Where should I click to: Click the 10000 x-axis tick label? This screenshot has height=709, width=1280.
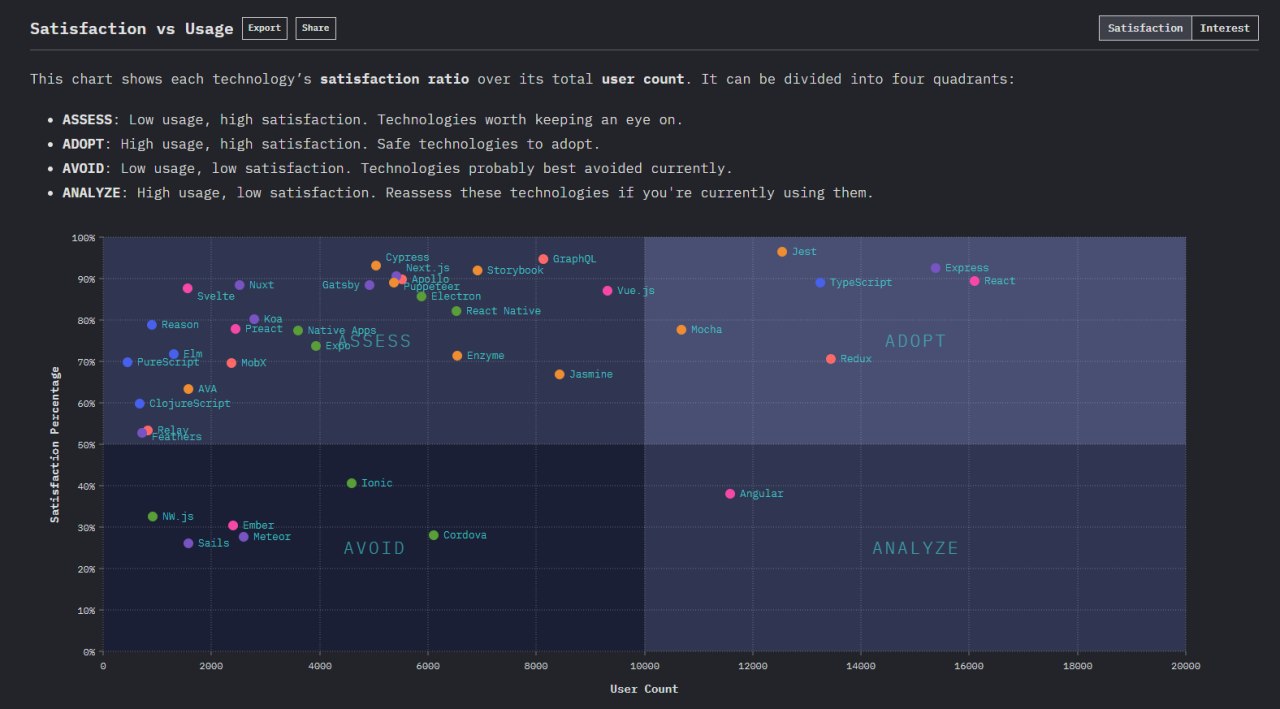(644, 665)
